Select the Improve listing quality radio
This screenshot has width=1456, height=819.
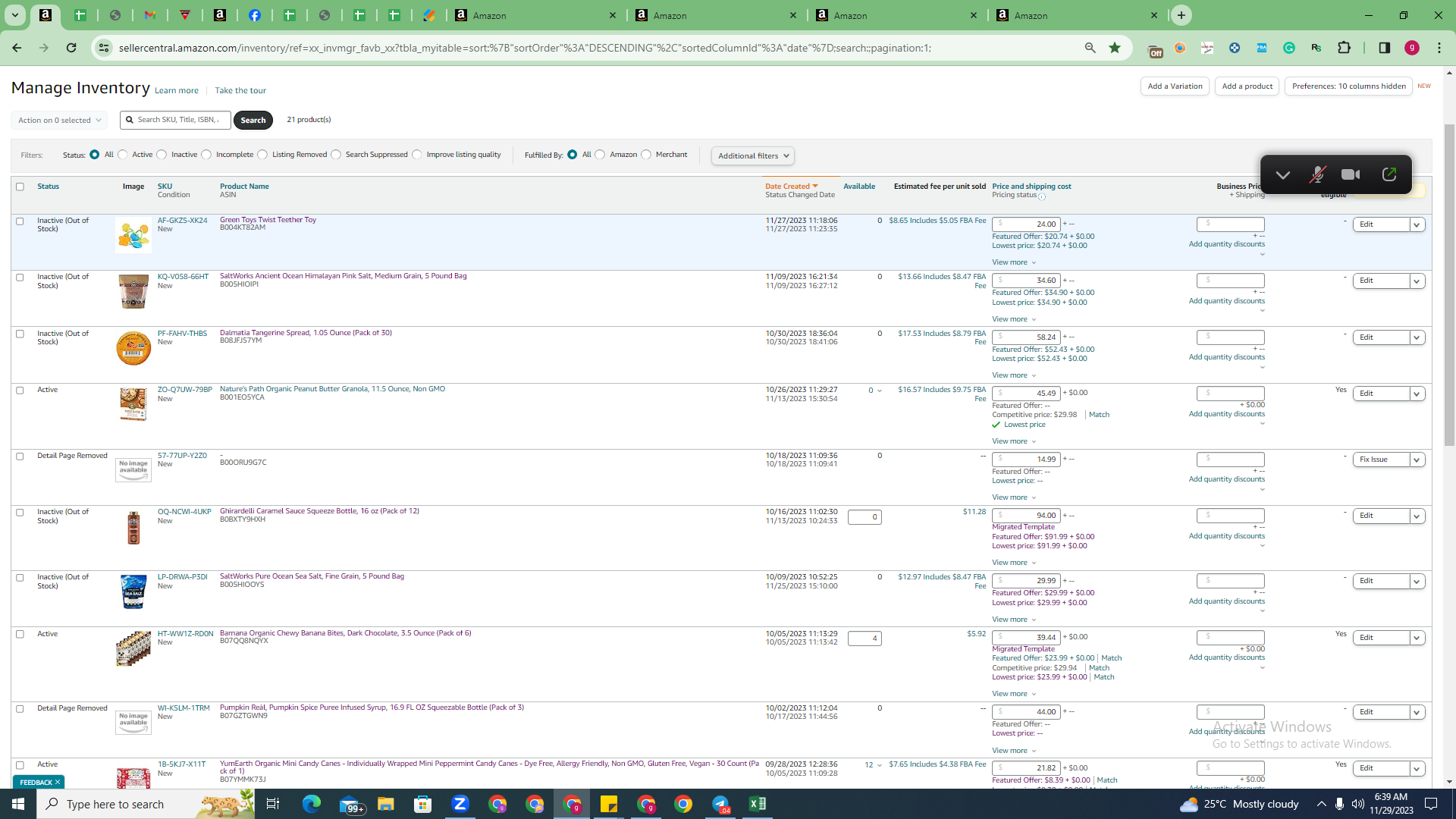tap(417, 155)
